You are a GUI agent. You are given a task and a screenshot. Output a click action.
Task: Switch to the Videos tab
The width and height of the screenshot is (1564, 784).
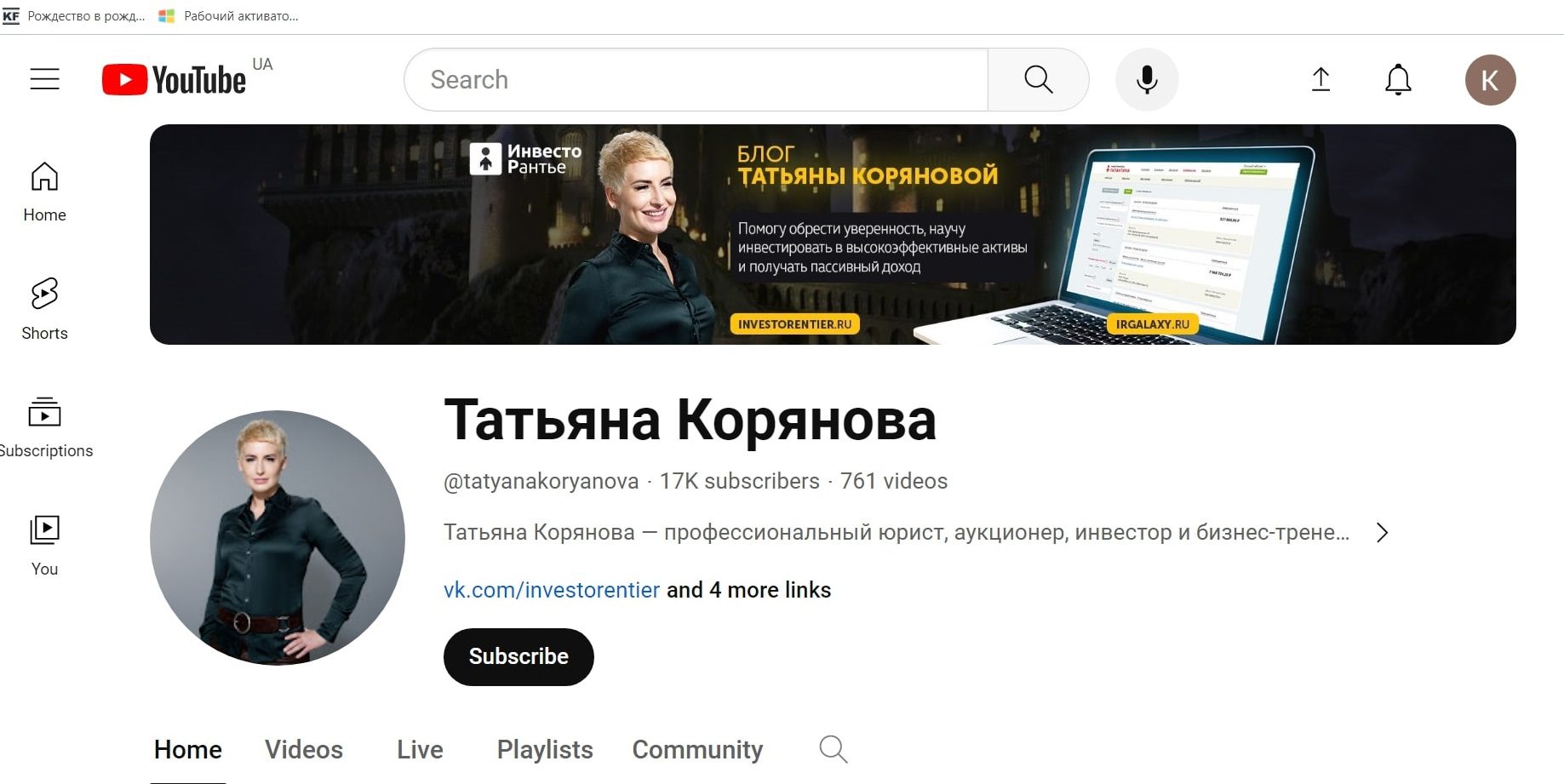(304, 750)
